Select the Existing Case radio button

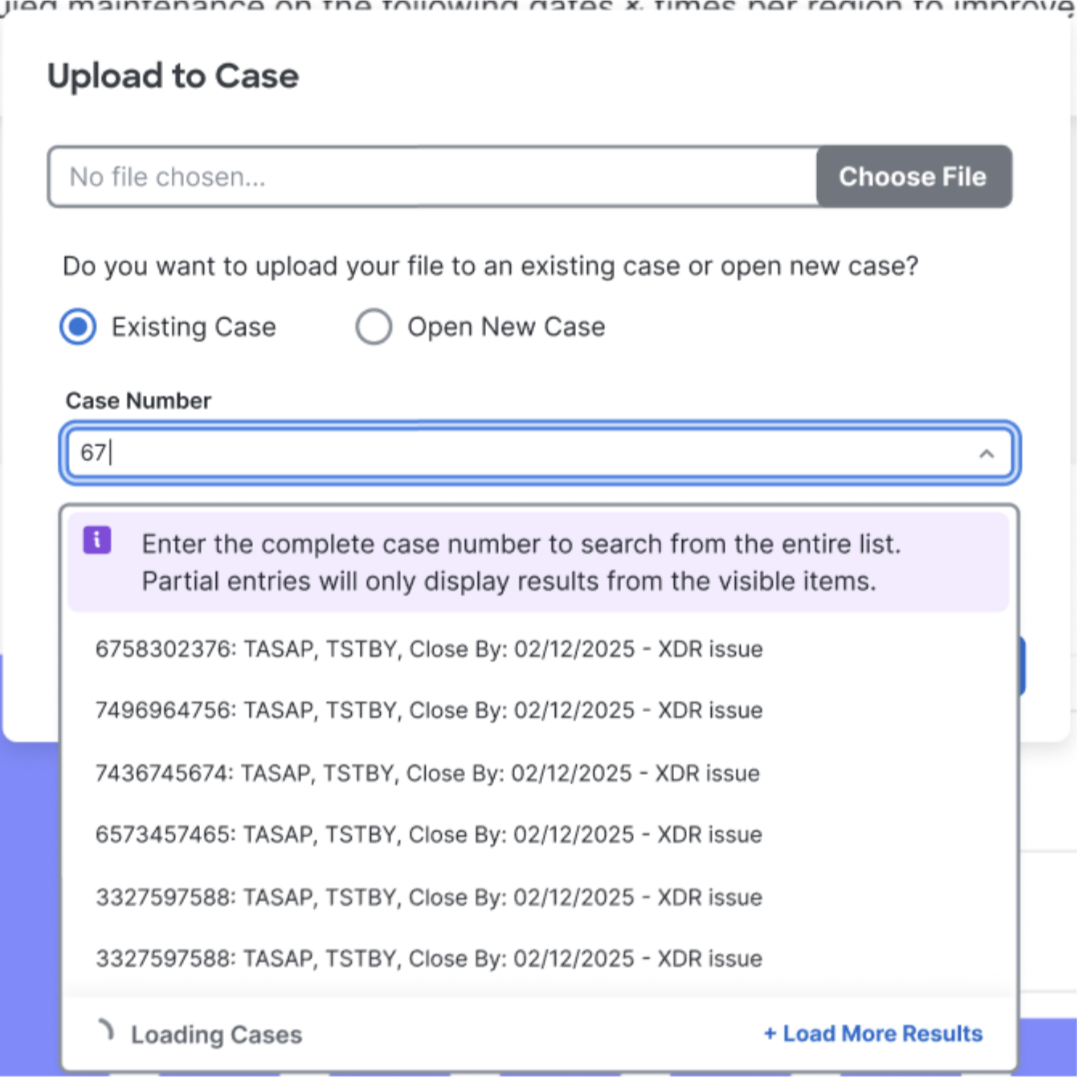[78, 327]
